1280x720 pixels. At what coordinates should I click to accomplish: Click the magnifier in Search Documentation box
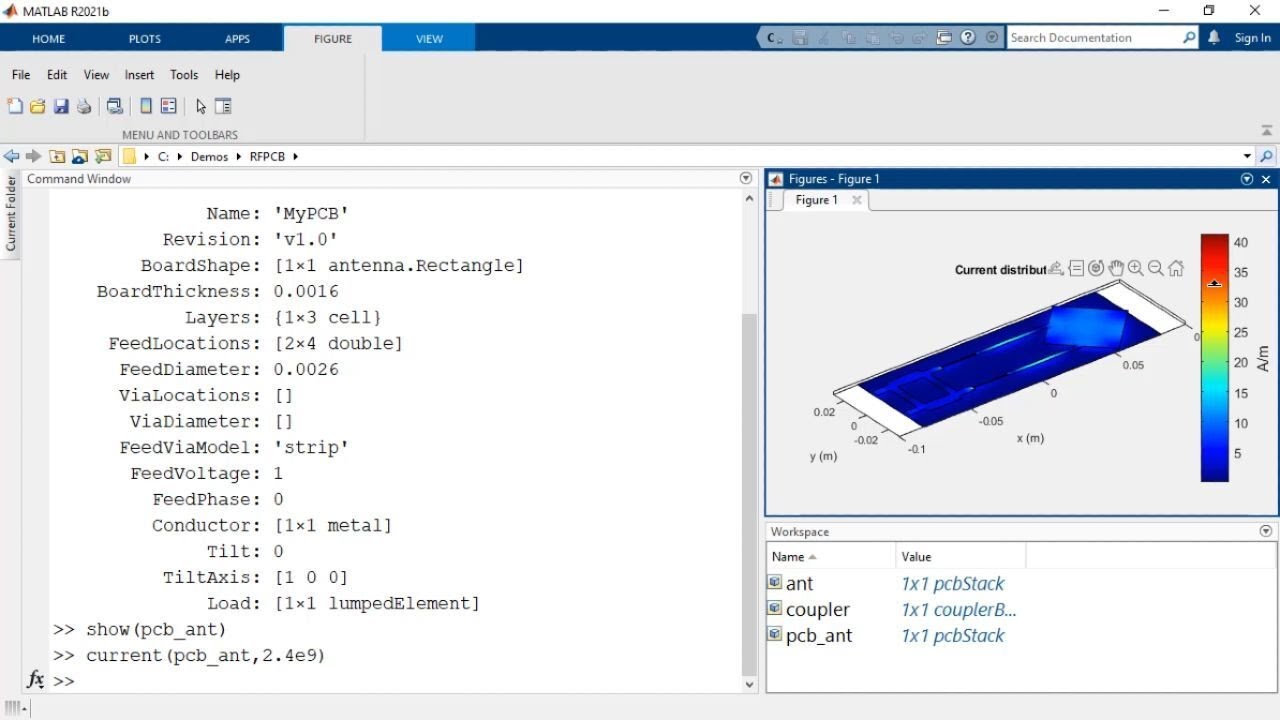click(1189, 37)
